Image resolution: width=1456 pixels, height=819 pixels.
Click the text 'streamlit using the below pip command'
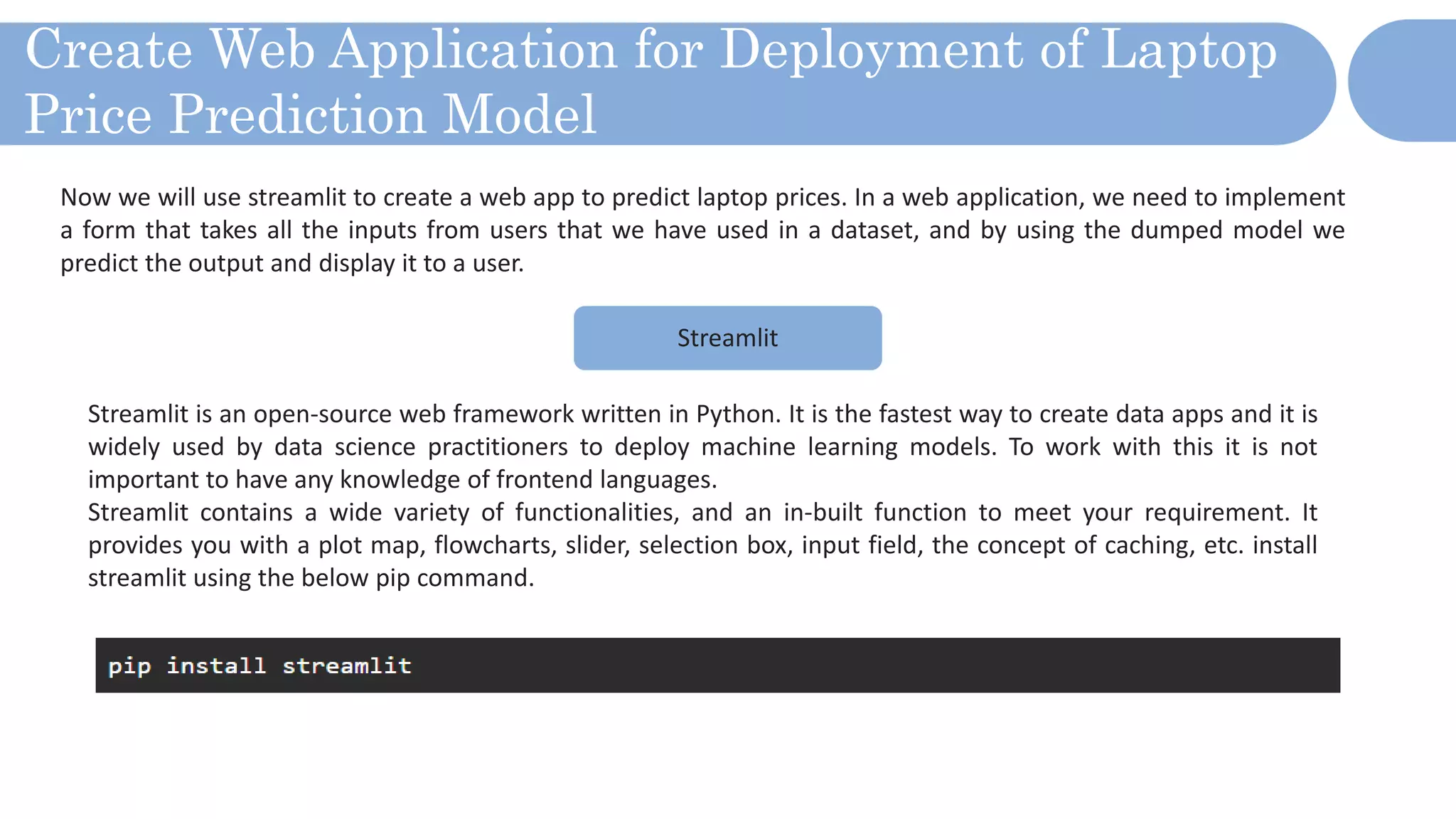311,577
